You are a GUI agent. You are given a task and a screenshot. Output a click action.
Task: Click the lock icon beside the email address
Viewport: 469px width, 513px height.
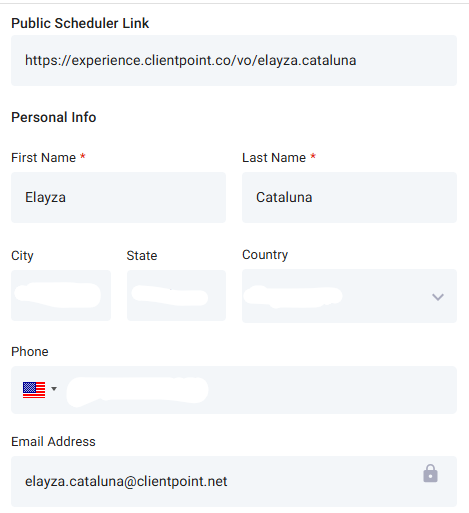point(430,473)
